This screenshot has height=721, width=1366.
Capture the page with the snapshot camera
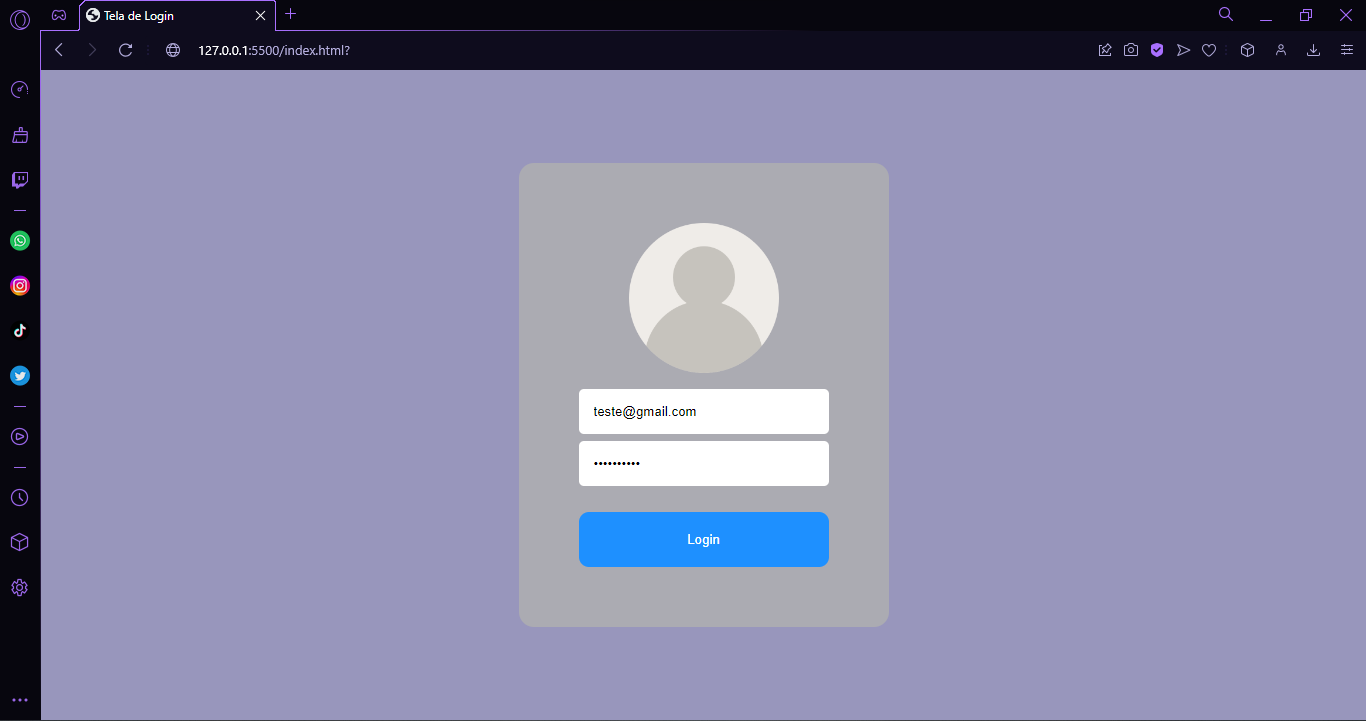point(1131,49)
